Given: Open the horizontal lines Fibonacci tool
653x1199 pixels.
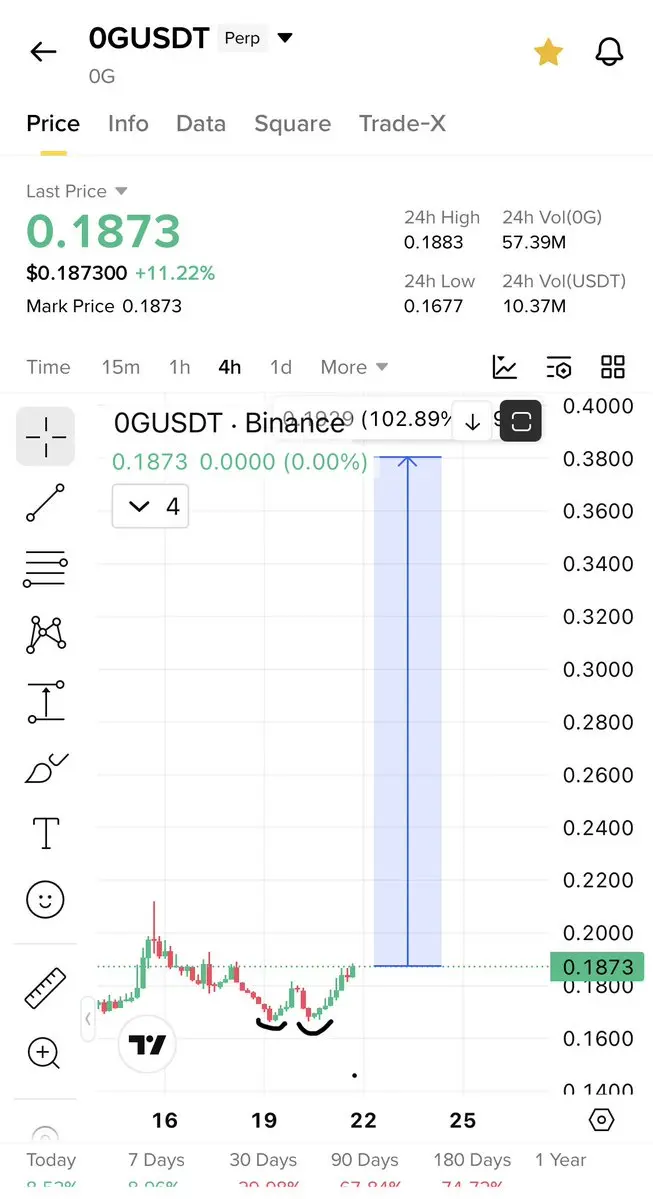Looking at the screenshot, I should [46, 569].
